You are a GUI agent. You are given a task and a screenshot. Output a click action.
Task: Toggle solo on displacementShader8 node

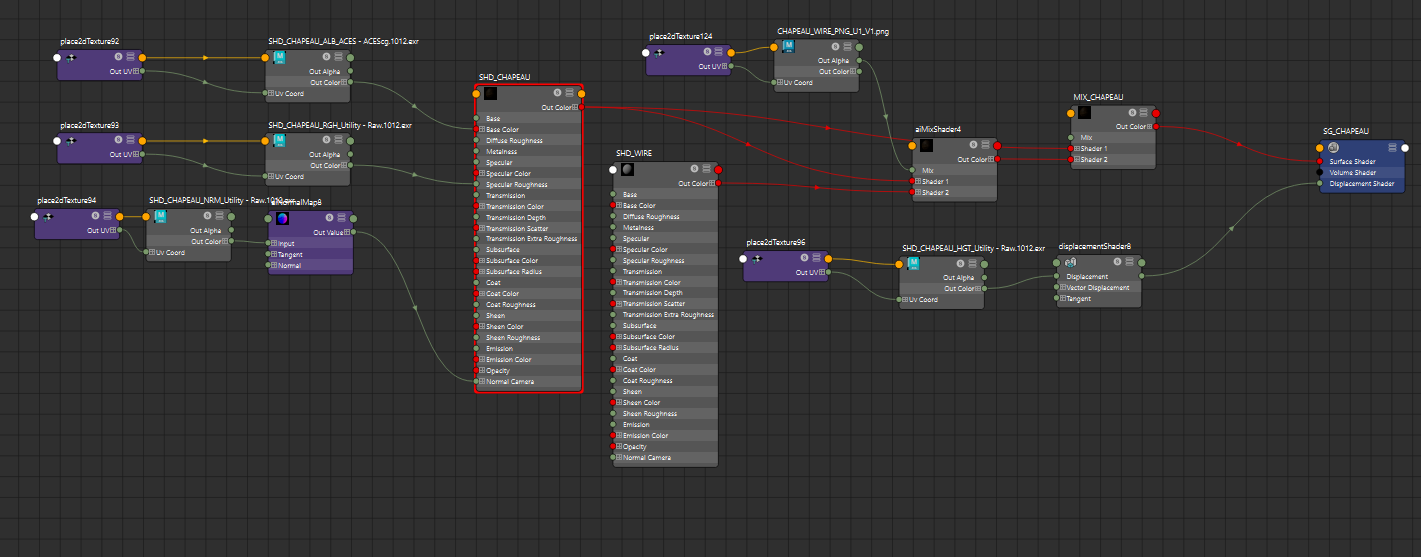(x=1117, y=263)
